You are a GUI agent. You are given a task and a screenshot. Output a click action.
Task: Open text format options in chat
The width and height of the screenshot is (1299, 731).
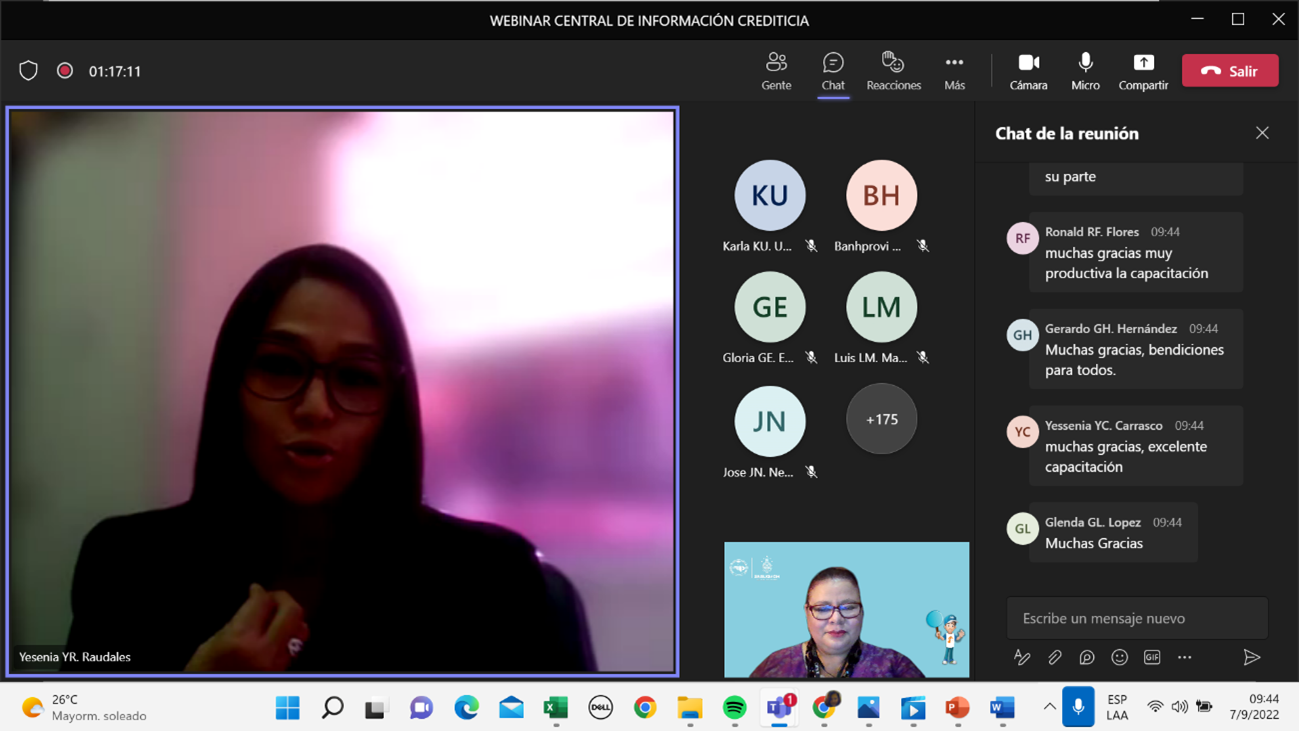1021,657
